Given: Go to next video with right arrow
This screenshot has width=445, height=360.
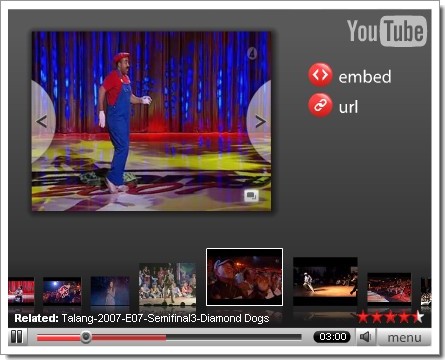Looking at the screenshot, I should pyautogui.click(x=260, y=122).
